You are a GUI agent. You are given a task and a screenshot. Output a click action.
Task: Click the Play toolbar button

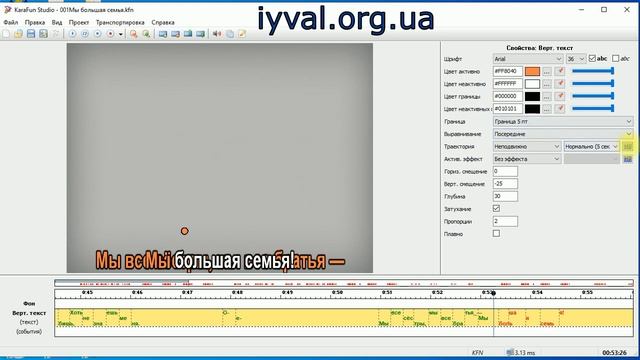[x=72, y=34]
